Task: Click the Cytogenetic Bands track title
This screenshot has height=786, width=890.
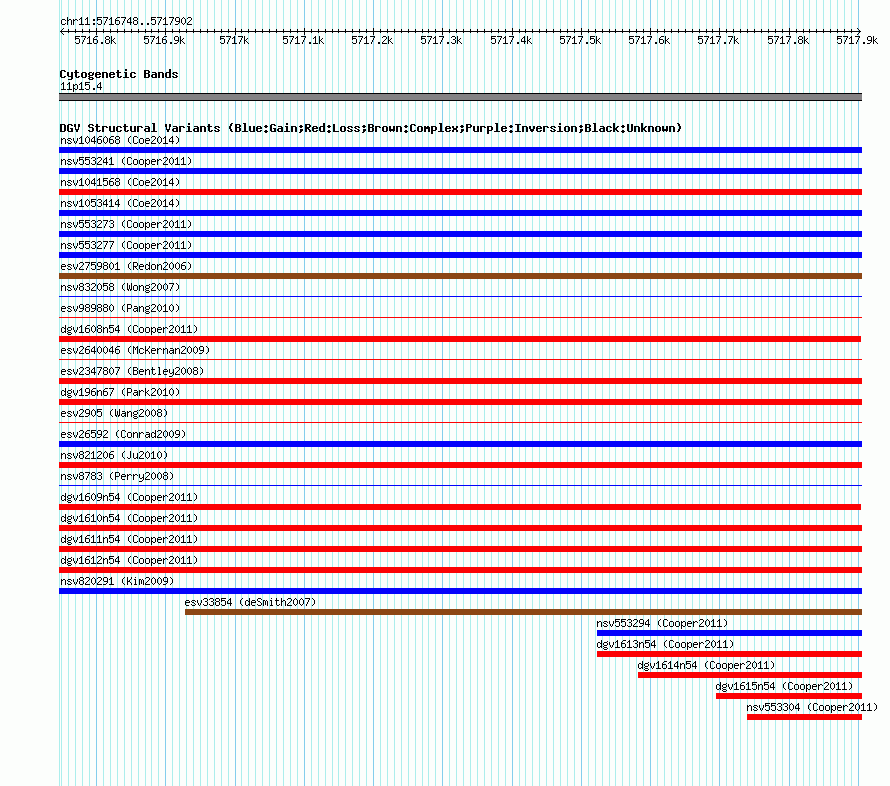Action: (119, 74)
